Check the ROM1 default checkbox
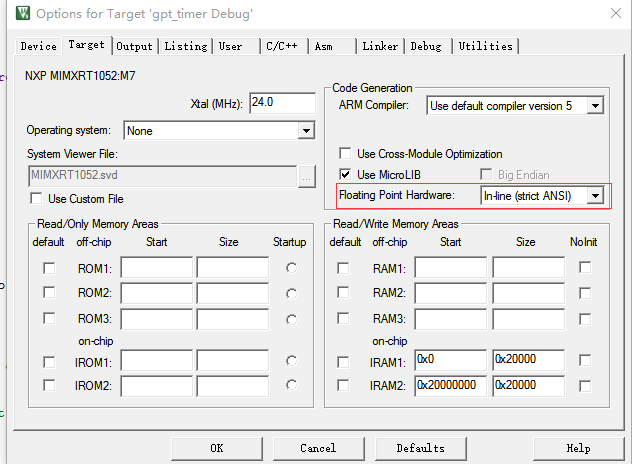This screenshot has width=632, height=464. (49, 268)
